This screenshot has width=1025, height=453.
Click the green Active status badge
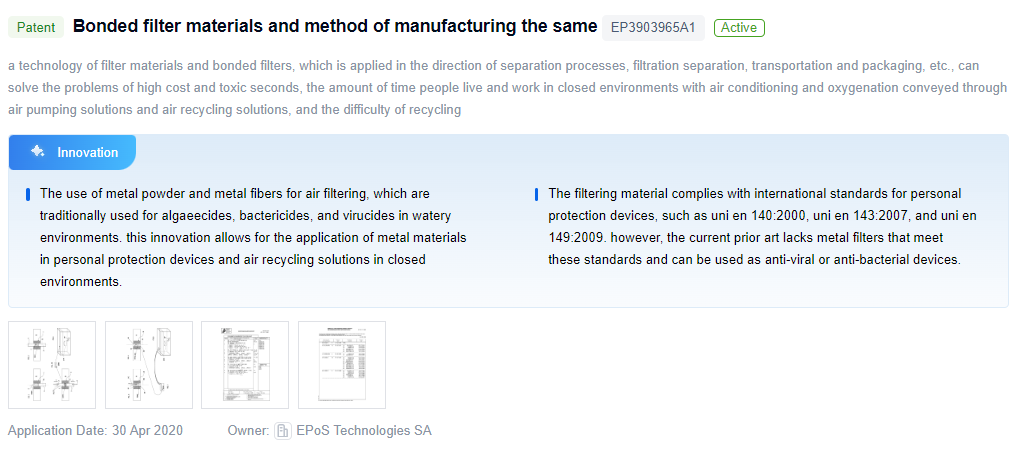click(739, 27)
